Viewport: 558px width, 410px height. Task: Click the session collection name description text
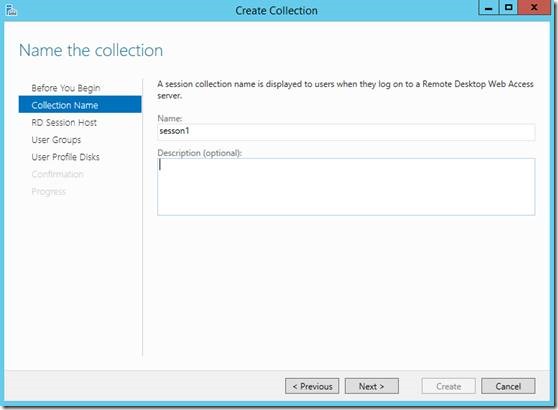tap(345, 90)
